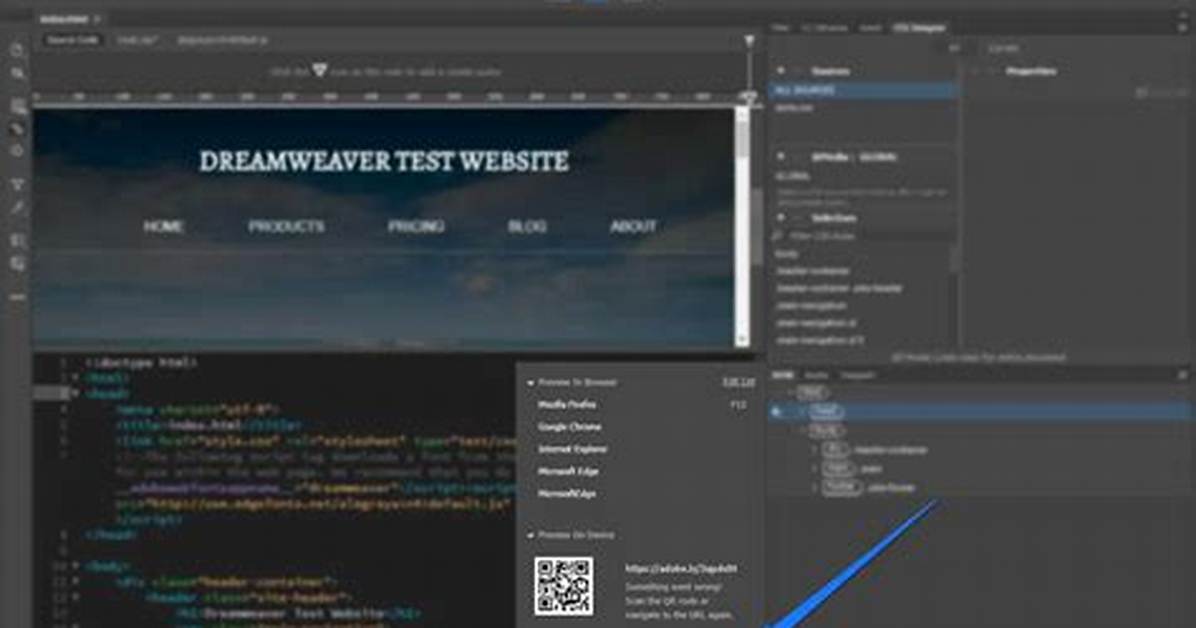Open the adobe.ly device preview URL
The width and height of the screenshot is (1196, 628).
[681, 568]
